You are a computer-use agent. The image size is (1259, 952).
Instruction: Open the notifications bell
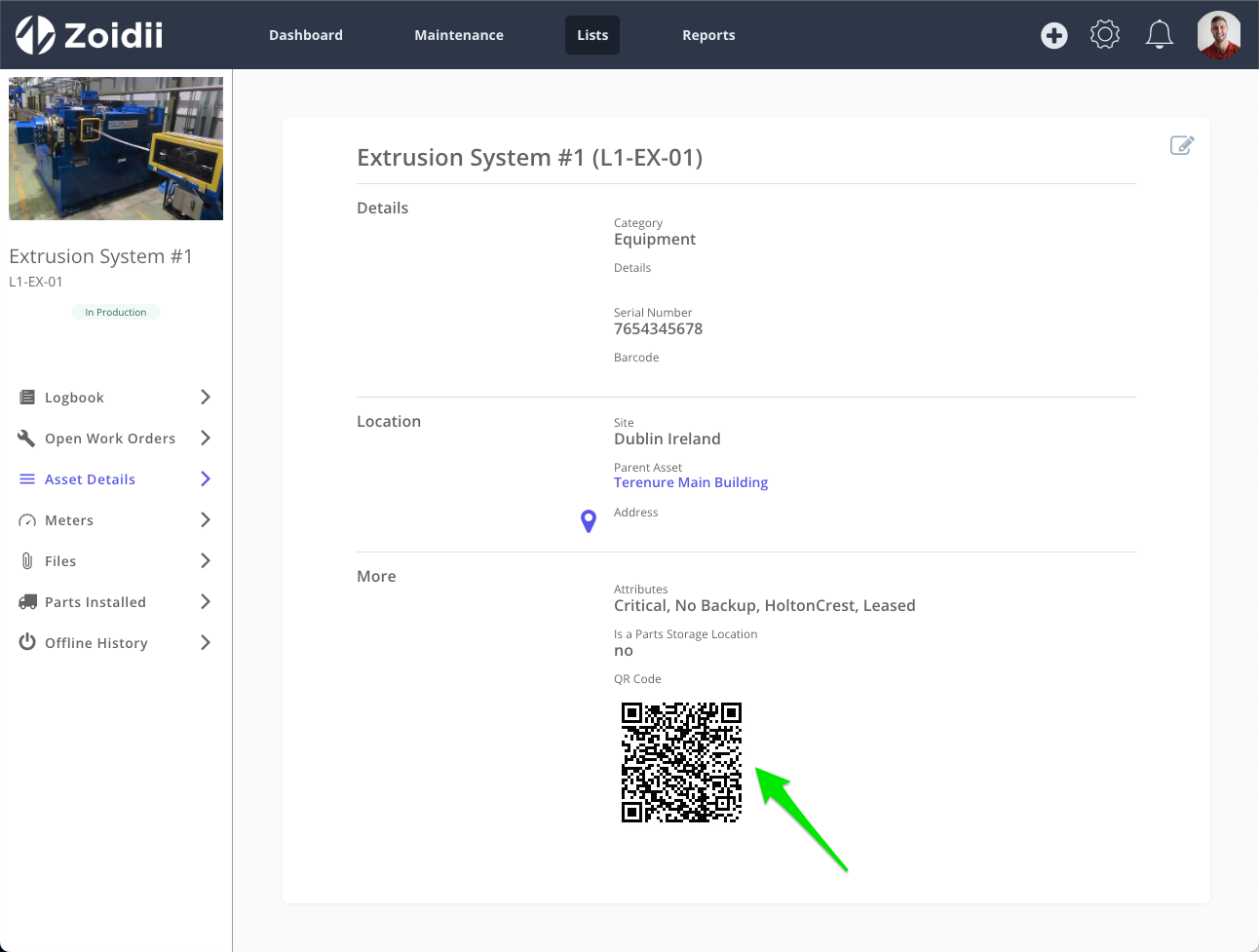(x=1159, y=34)
